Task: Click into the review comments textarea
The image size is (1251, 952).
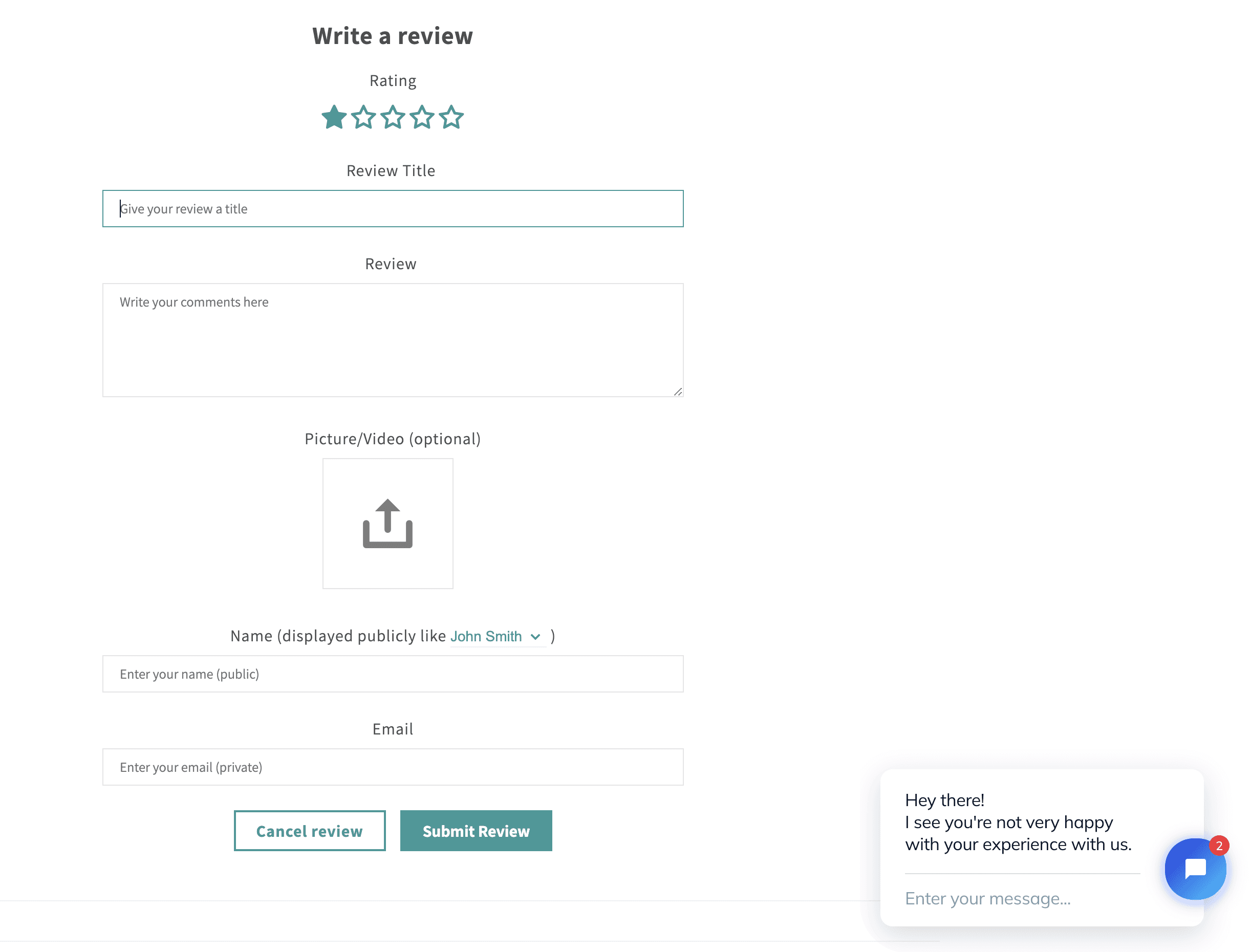Action: tap(393, 340)
